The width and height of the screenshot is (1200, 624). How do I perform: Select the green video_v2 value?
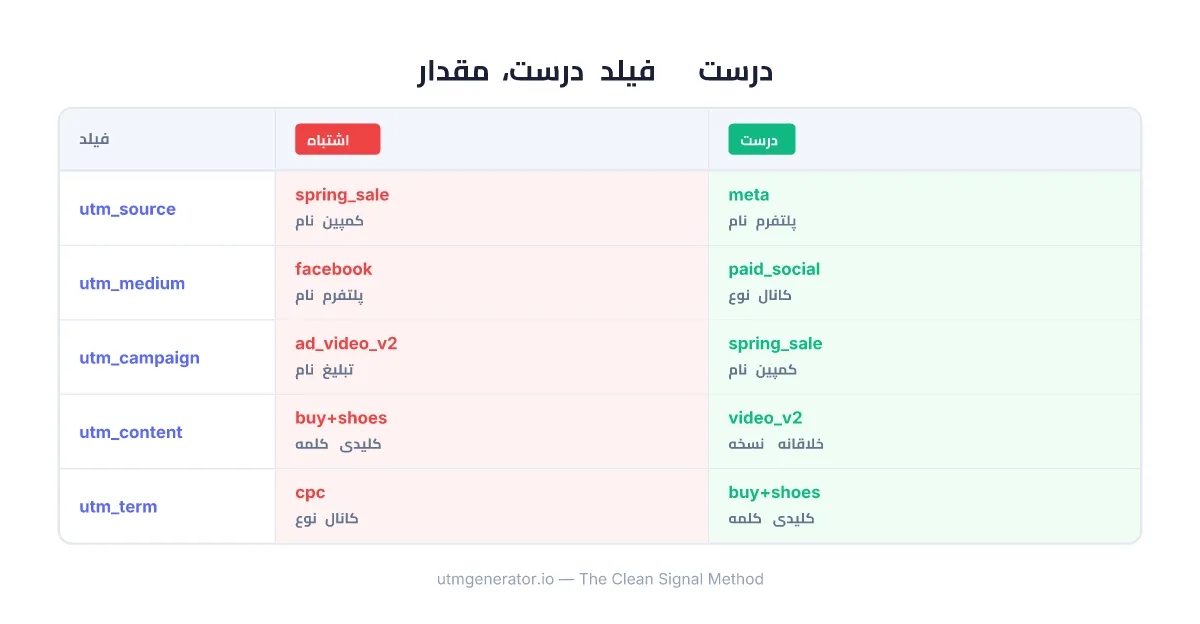click(765, 418)
